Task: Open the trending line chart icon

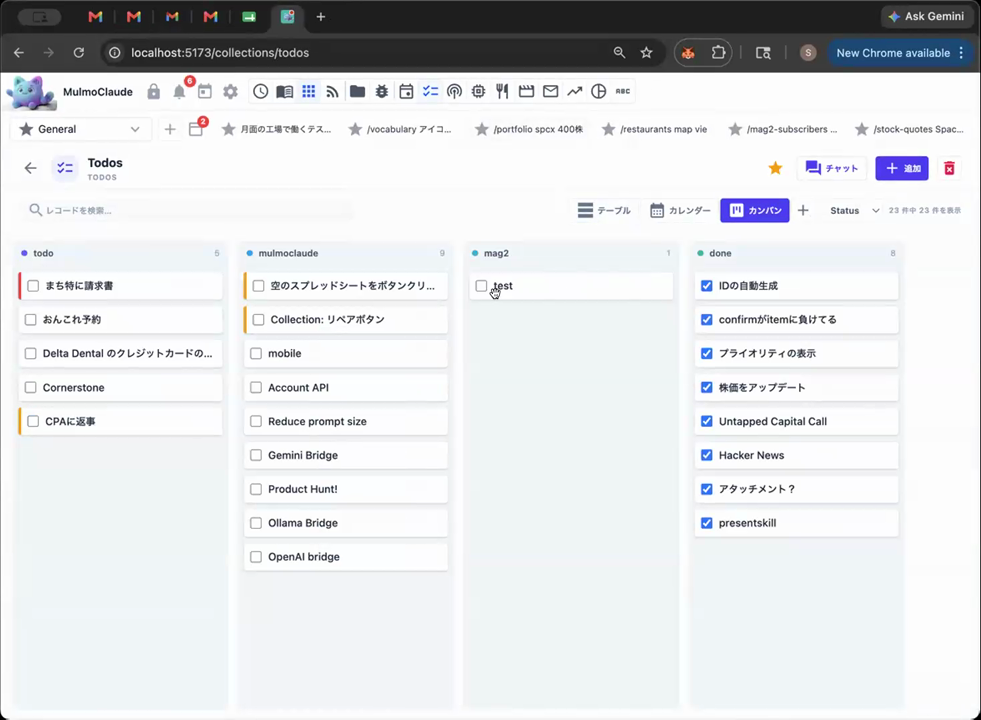Action: click(574, 91)
